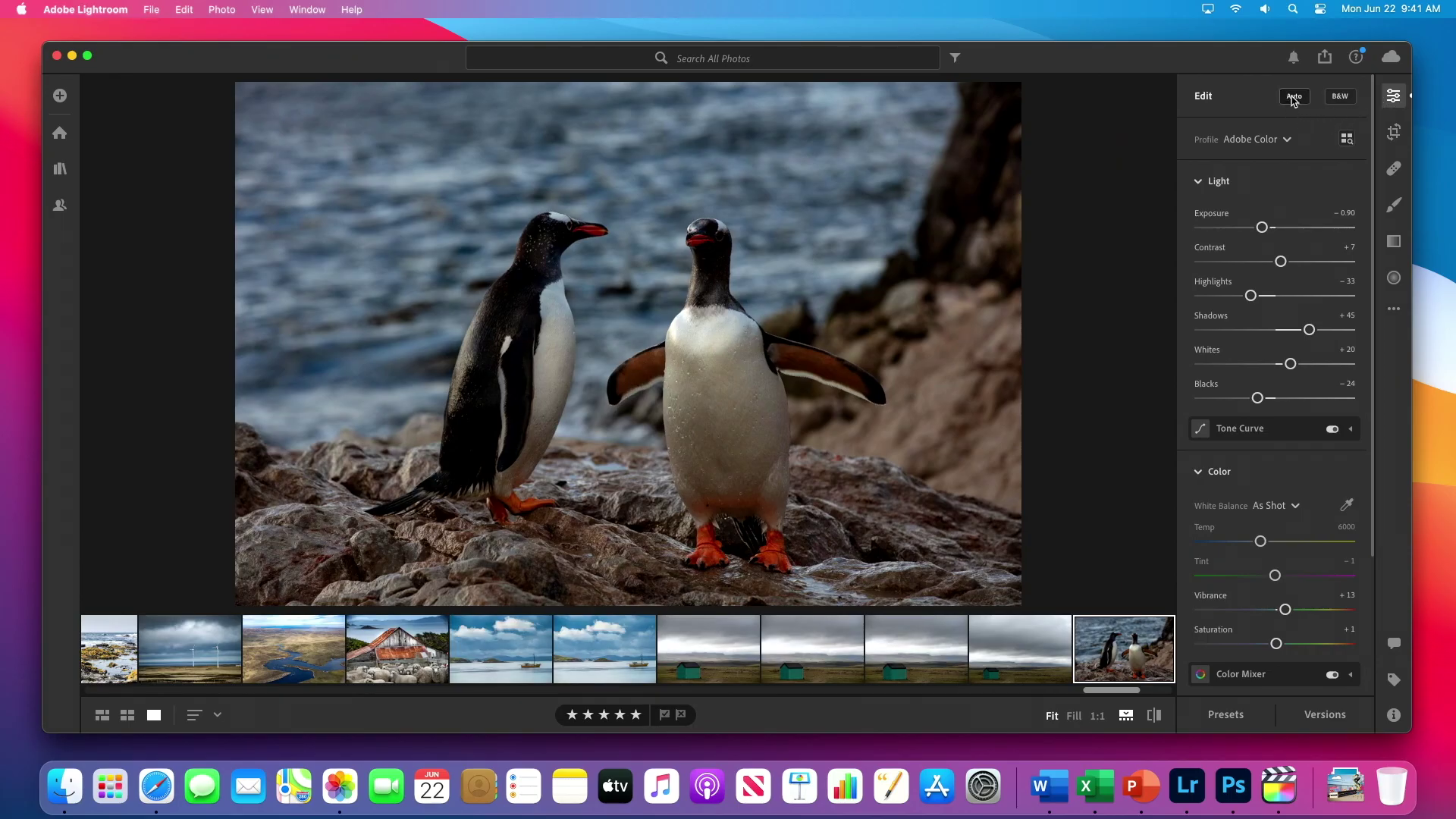Viewport: 1456px width, 819px height.
Task: Open the Crop & Rotate tool
Action: pyautogui.click(x=1394, y=132)
